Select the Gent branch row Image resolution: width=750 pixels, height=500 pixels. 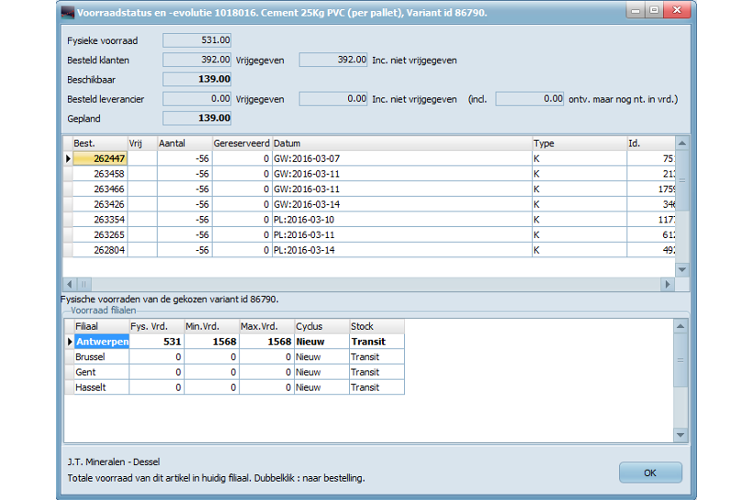click(235, 372)
